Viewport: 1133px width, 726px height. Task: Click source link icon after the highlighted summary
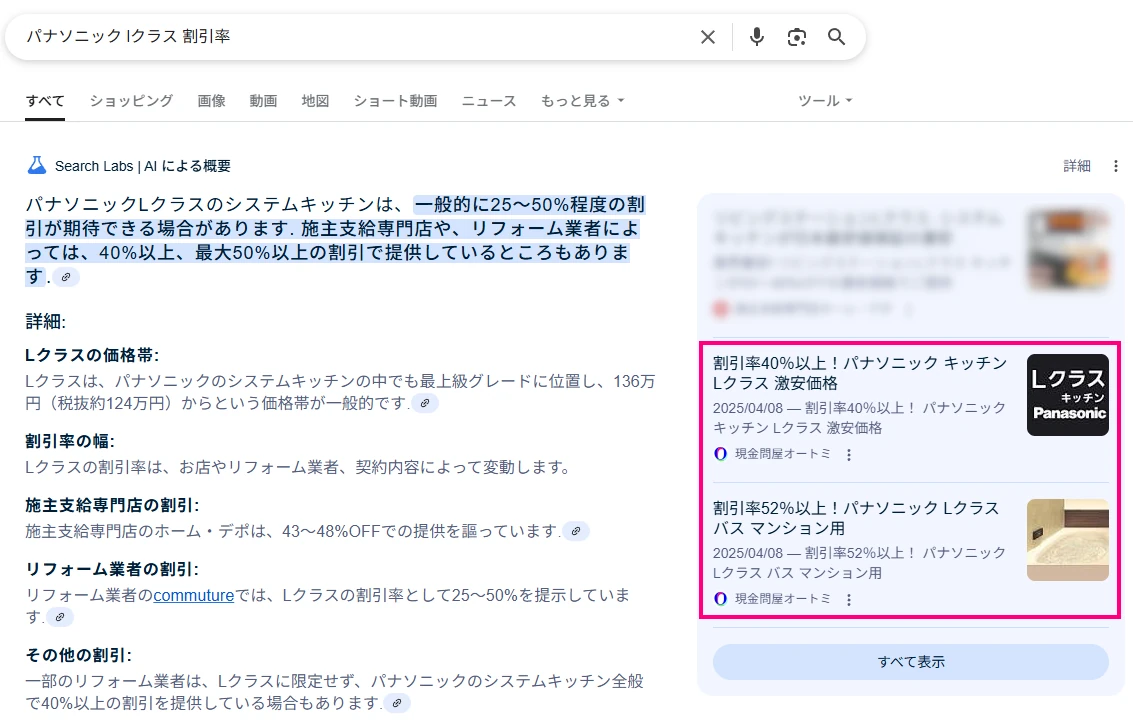coord(66,277)
